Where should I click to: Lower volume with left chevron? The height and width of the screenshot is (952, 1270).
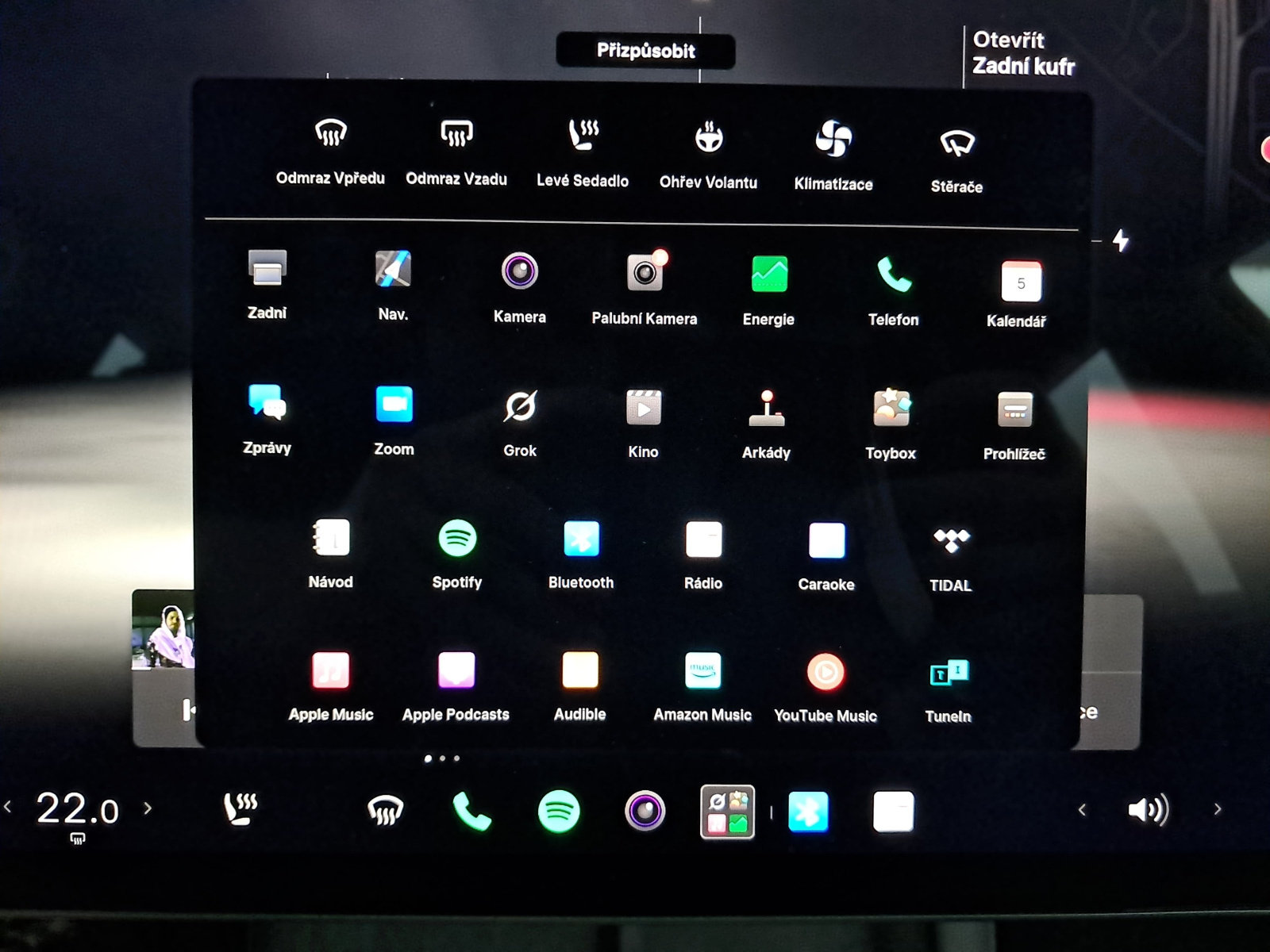1082,809
